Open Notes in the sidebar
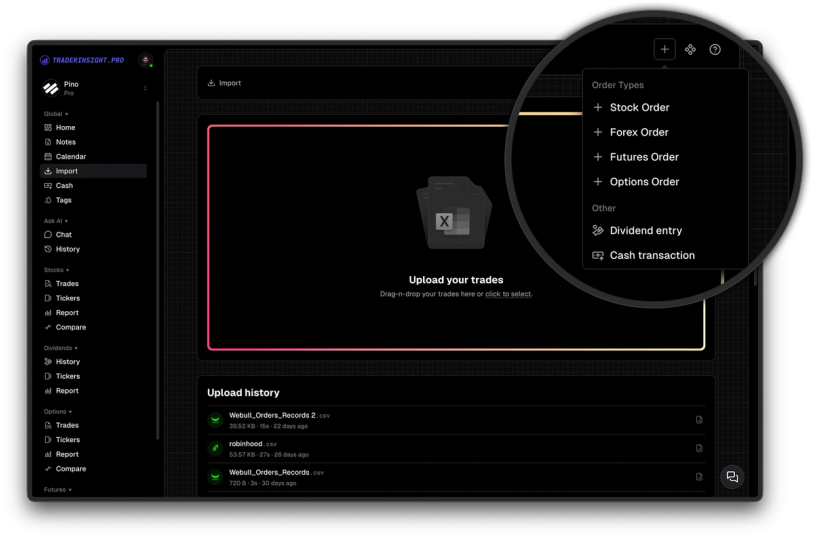 coord(93,142)
